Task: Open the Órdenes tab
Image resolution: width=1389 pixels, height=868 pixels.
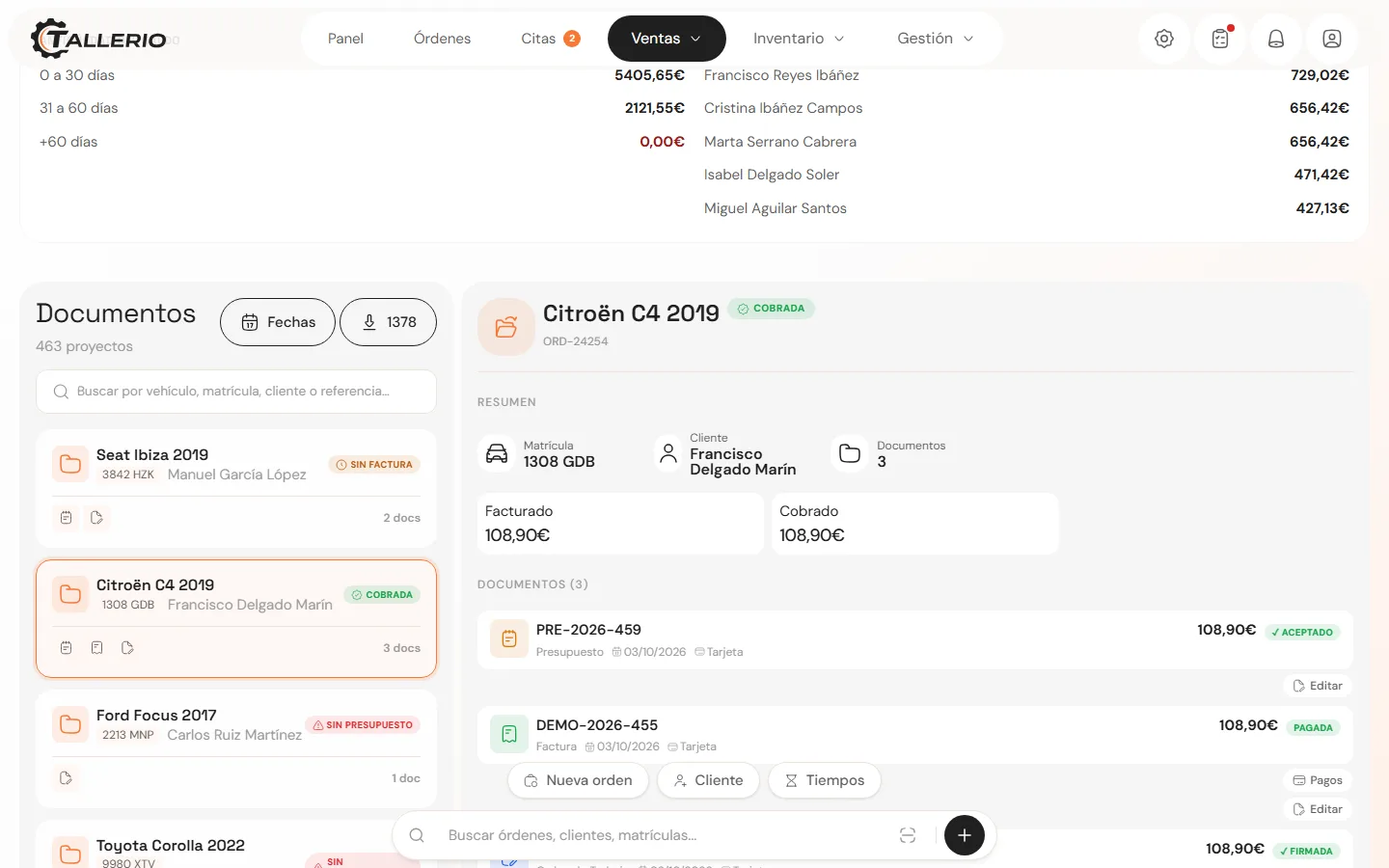Action: (x=443, y=39)
